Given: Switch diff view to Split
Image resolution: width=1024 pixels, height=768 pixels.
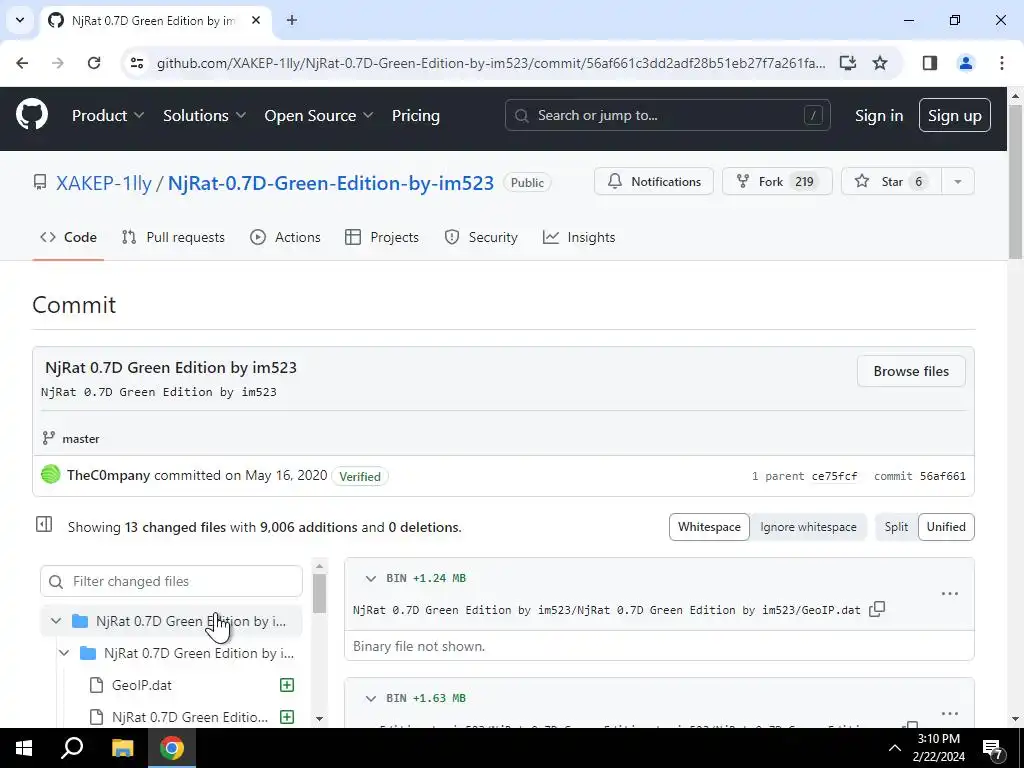Looking at the screenshot, I should click(x=896, y=527).
